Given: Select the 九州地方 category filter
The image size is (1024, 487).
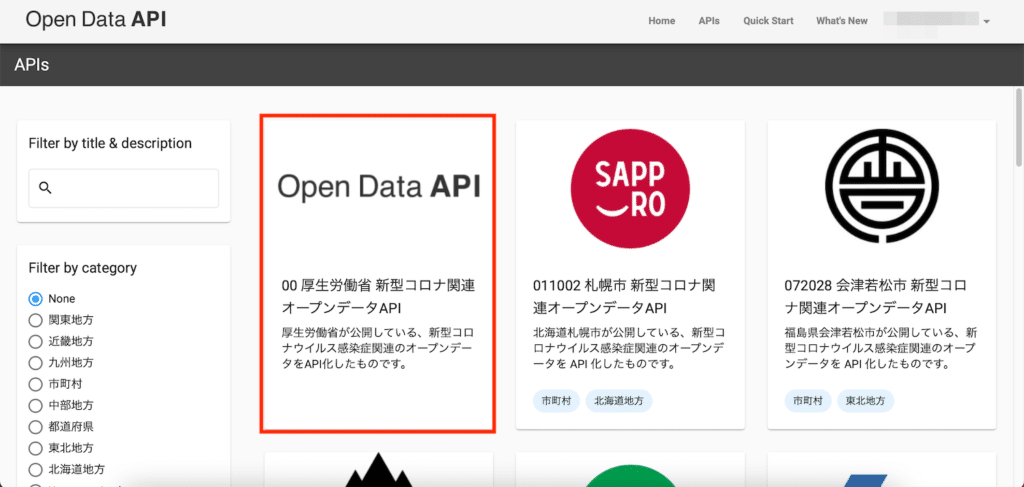Looking at the screenshot, I should 35,362.
